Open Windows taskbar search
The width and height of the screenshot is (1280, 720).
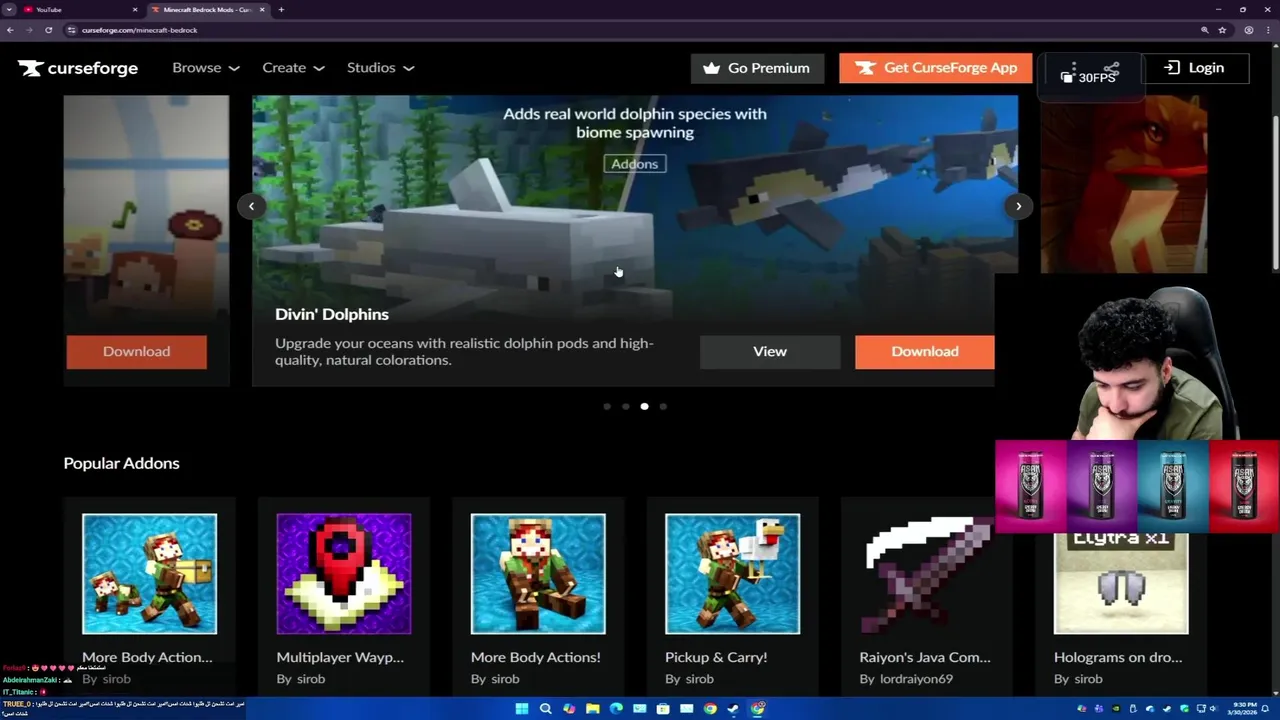pyautogui.click(x=546, y=709)
